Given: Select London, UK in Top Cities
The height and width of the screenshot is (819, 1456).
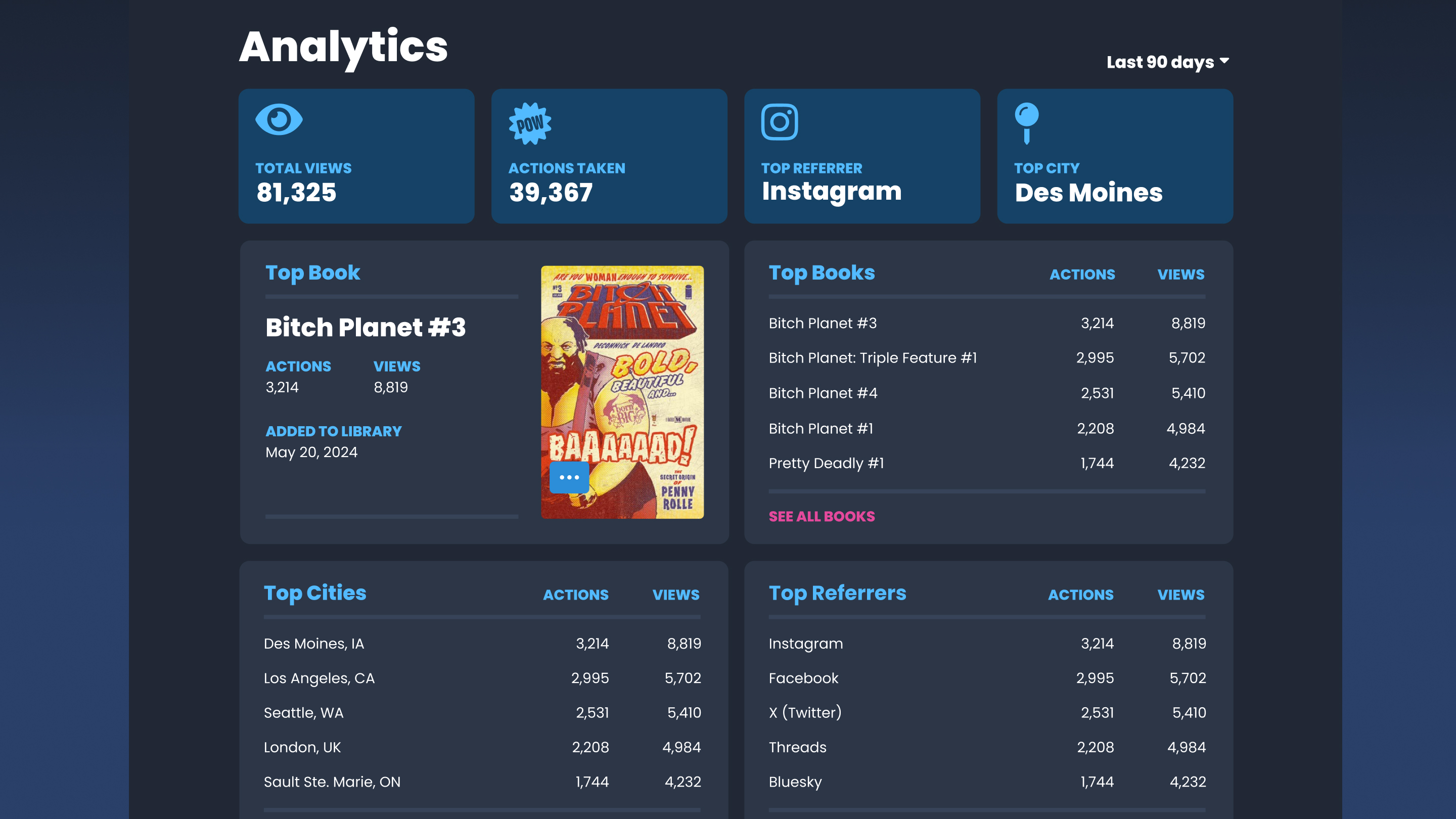Looking at the screenshot, I should coord(482,747).
